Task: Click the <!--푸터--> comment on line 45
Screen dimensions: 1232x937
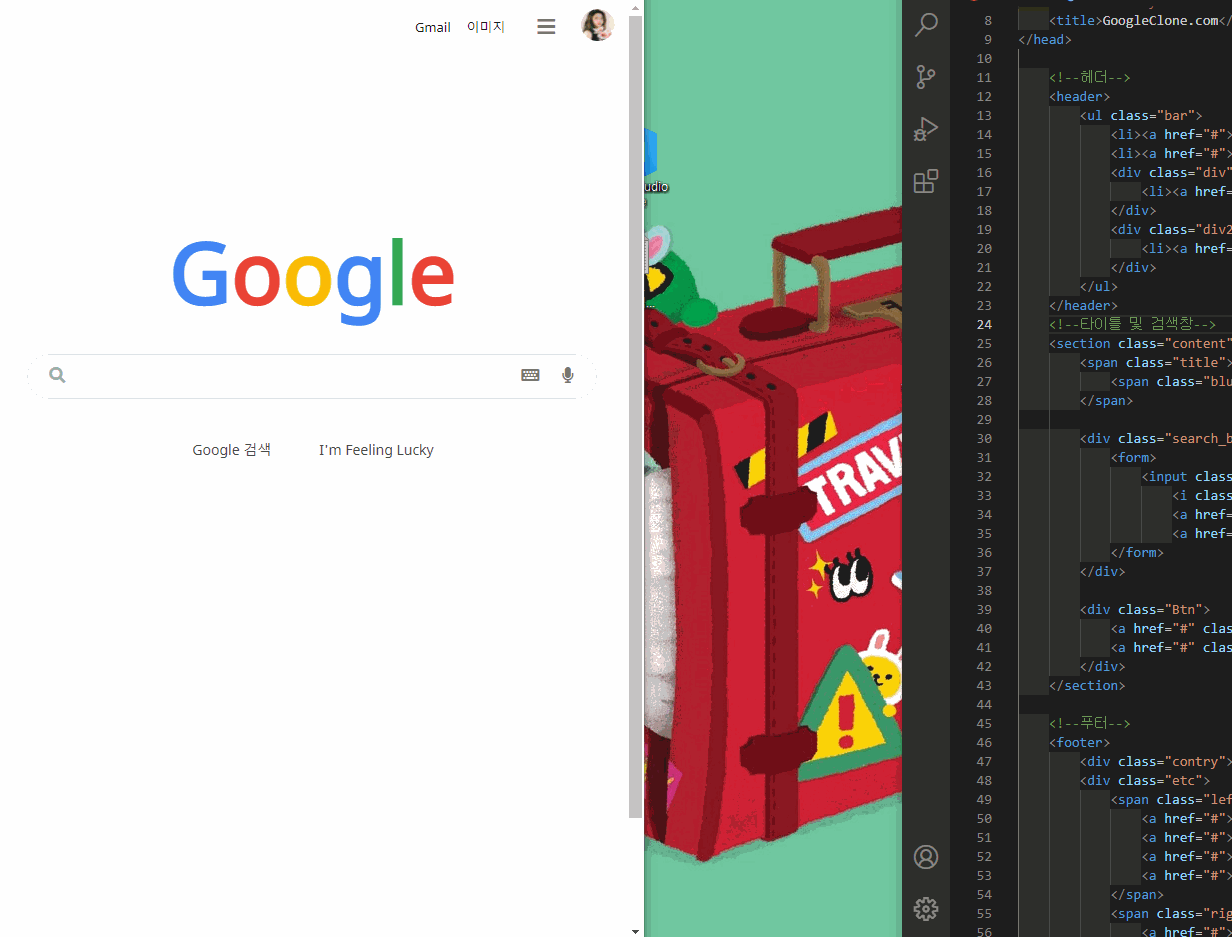Action: point(1090,723)
